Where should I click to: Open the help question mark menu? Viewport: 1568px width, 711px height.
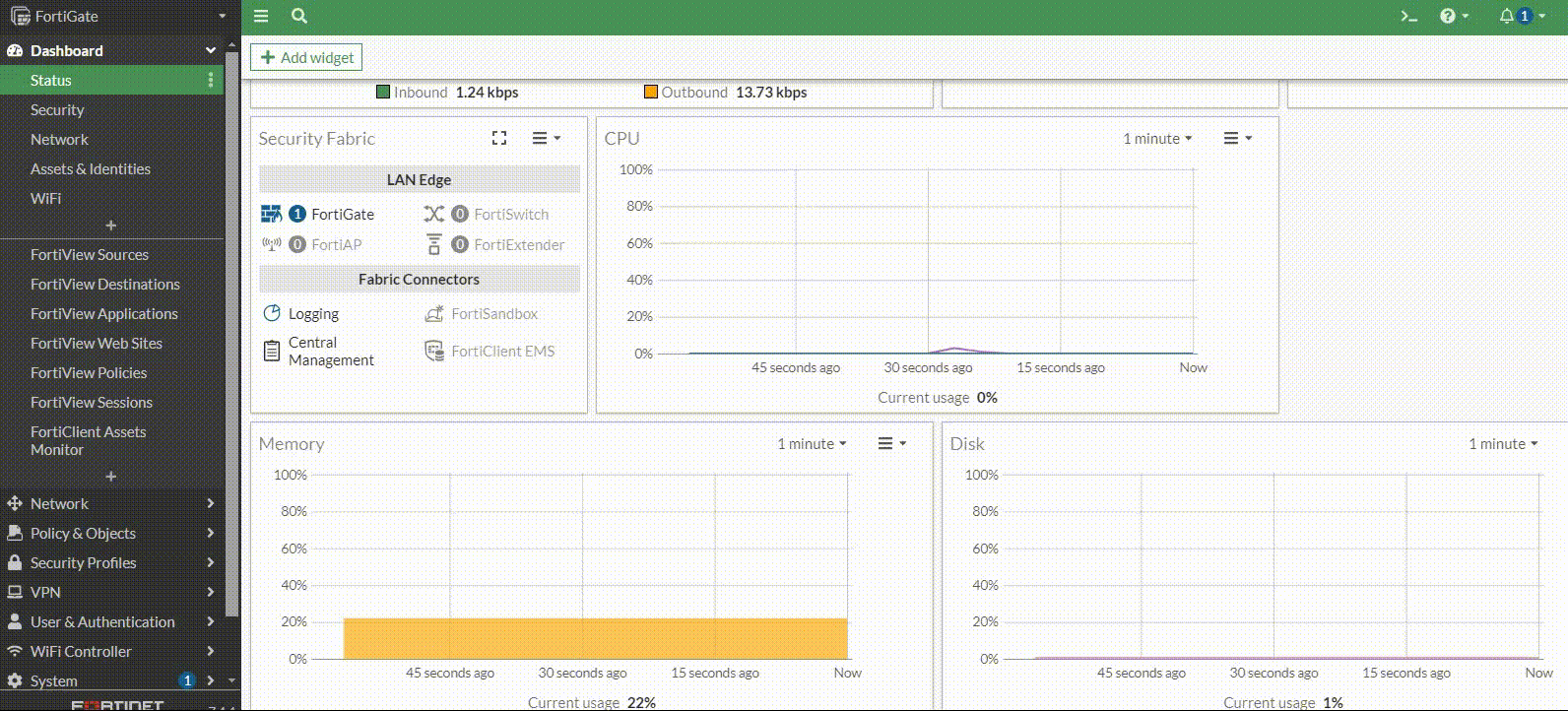click(1454, 16)
